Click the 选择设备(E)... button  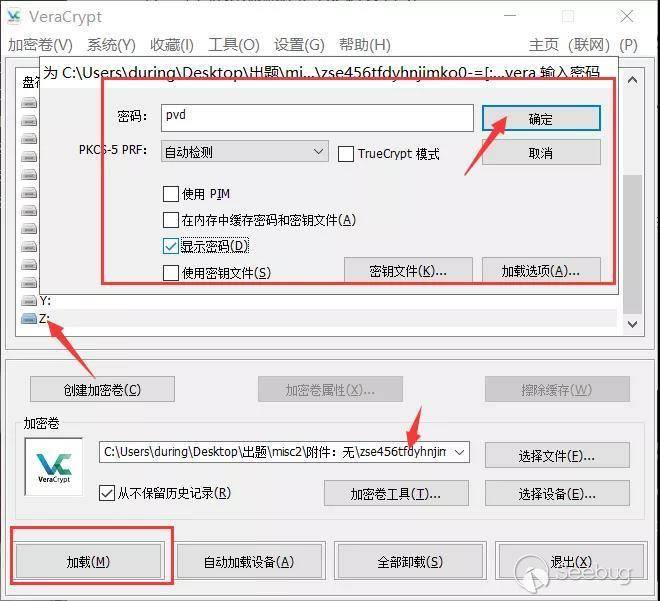click(x=557, y=493)
